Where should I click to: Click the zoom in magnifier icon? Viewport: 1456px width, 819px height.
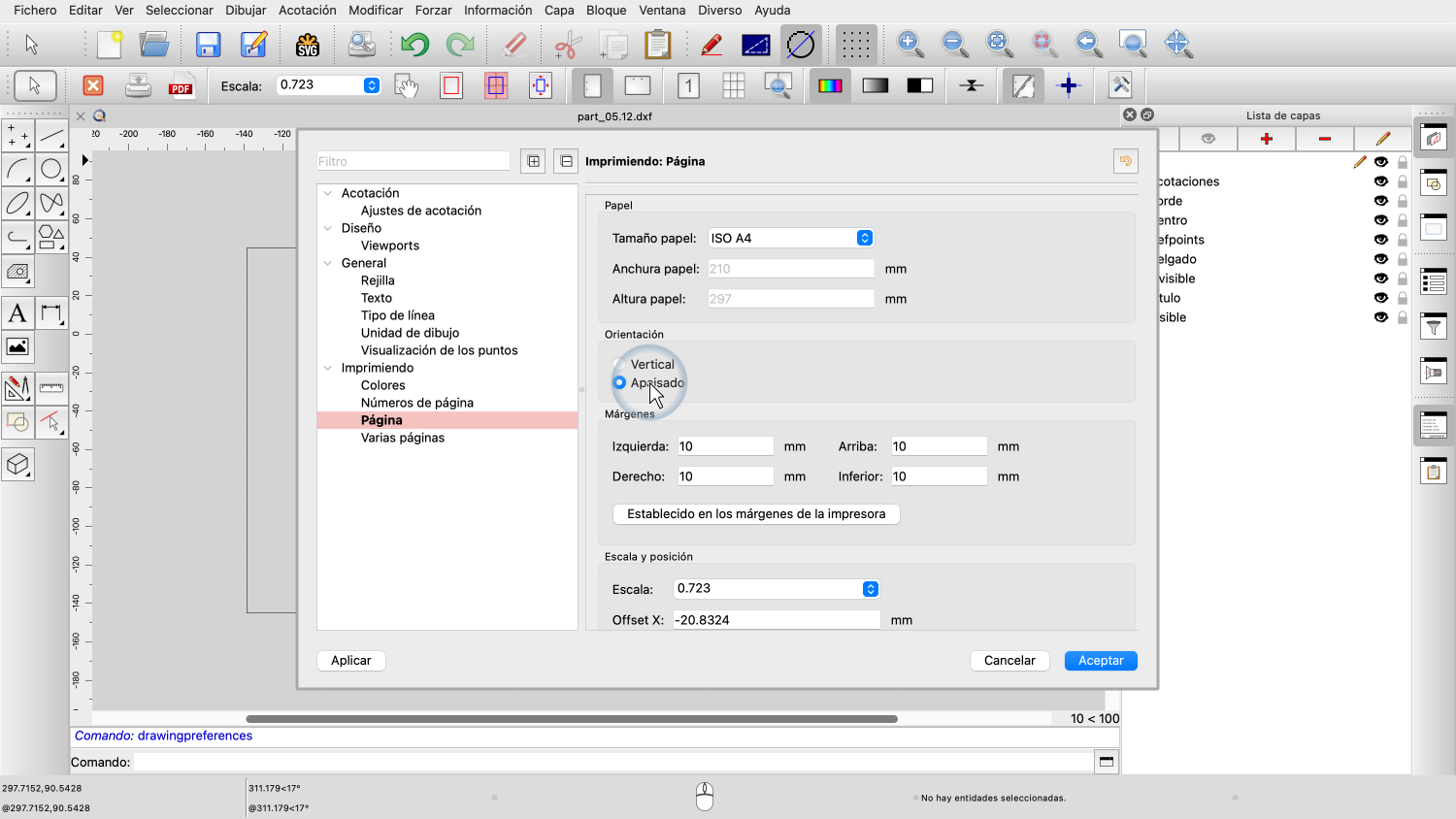click(x=910, y=44)
